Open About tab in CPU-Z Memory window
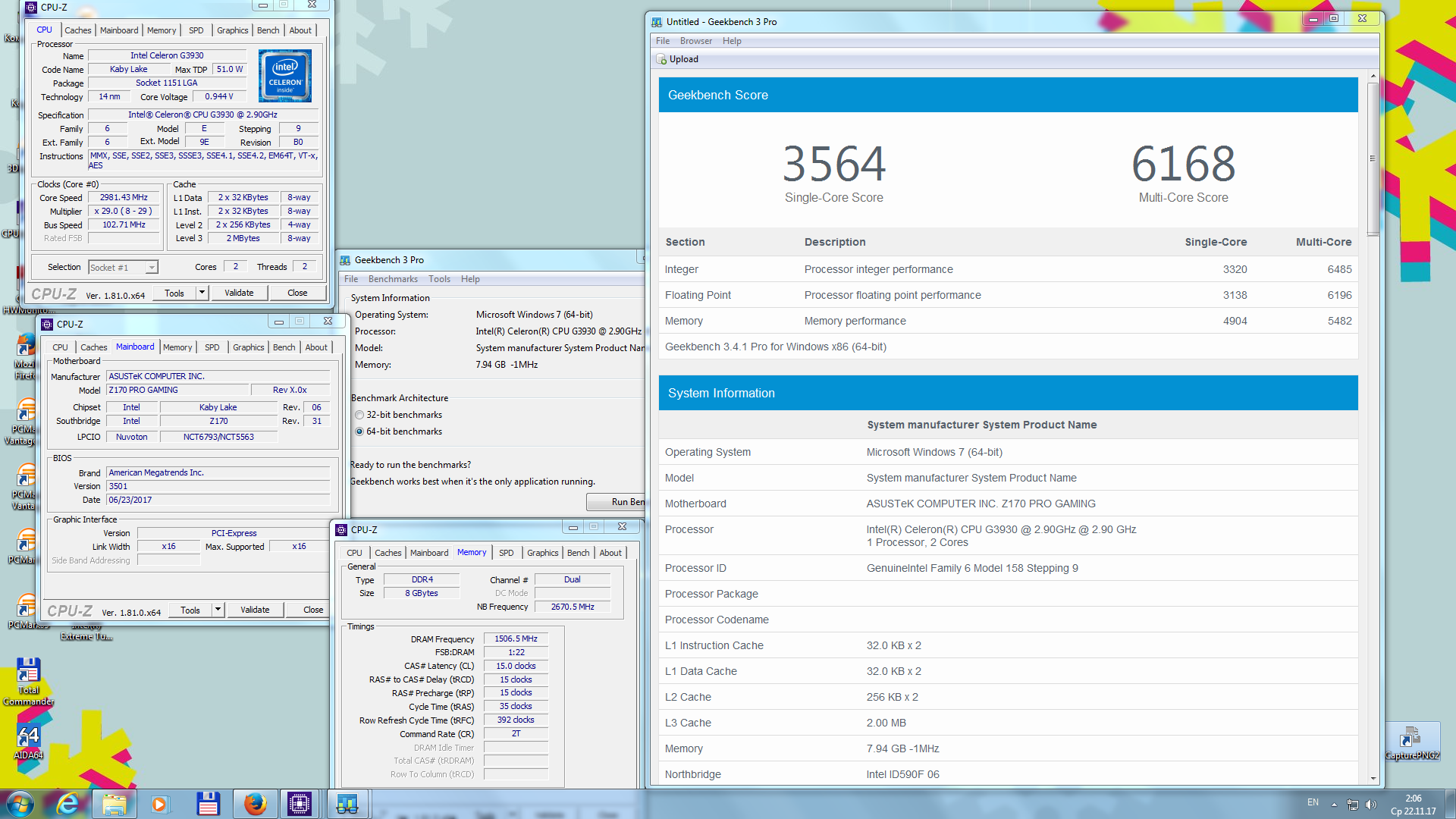 tap(610, 553)
